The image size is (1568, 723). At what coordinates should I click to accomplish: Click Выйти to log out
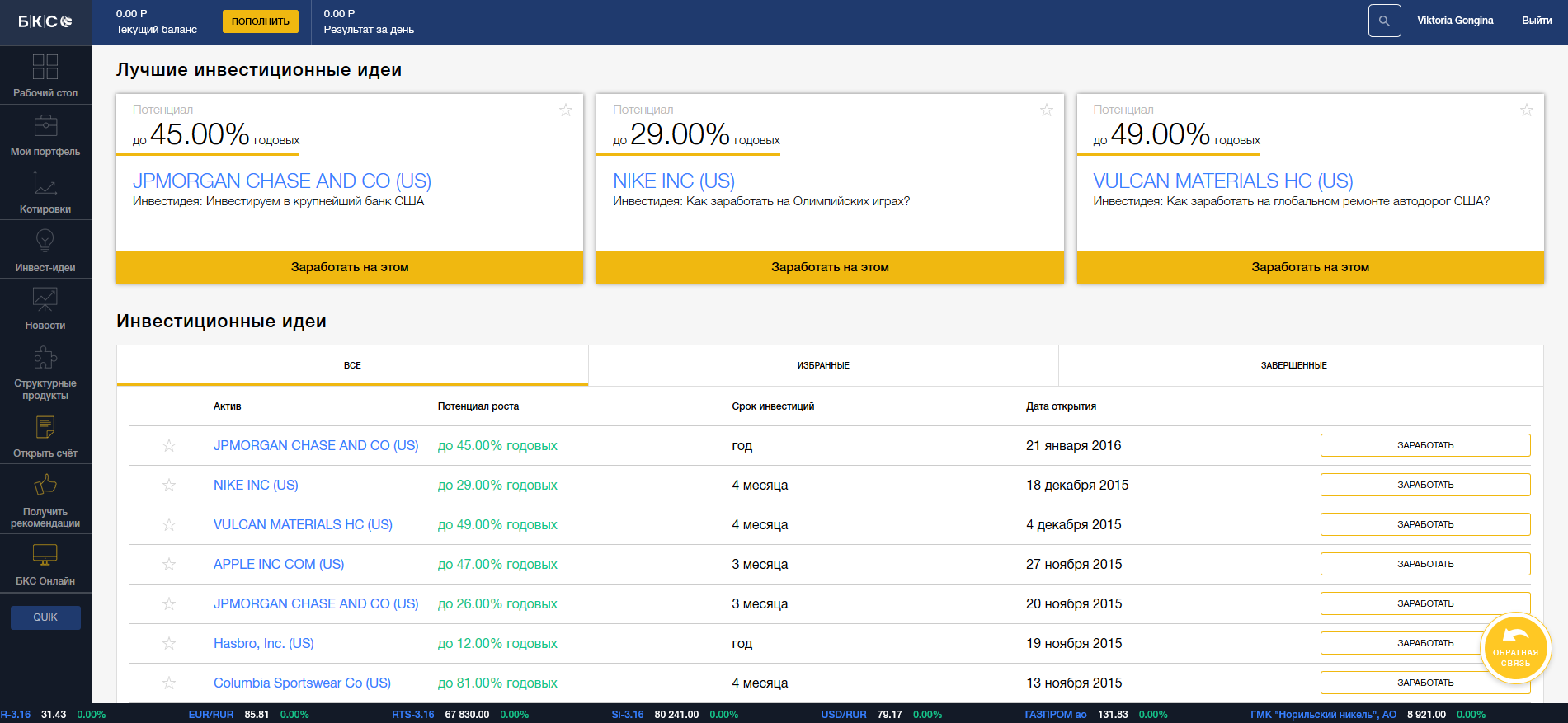click(1537, 21)
